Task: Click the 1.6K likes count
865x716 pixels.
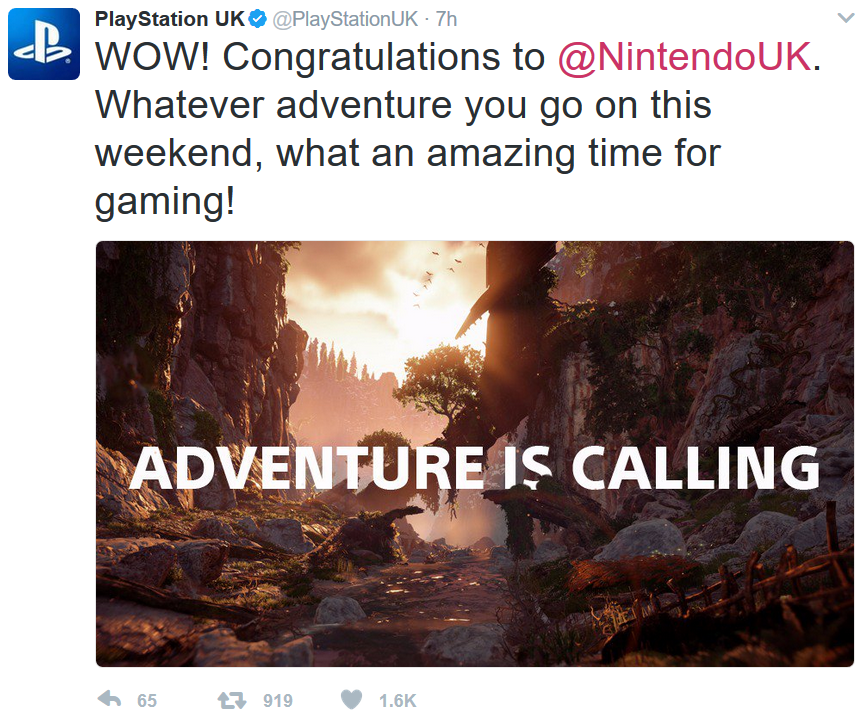Action: click(x=397, y=701)
